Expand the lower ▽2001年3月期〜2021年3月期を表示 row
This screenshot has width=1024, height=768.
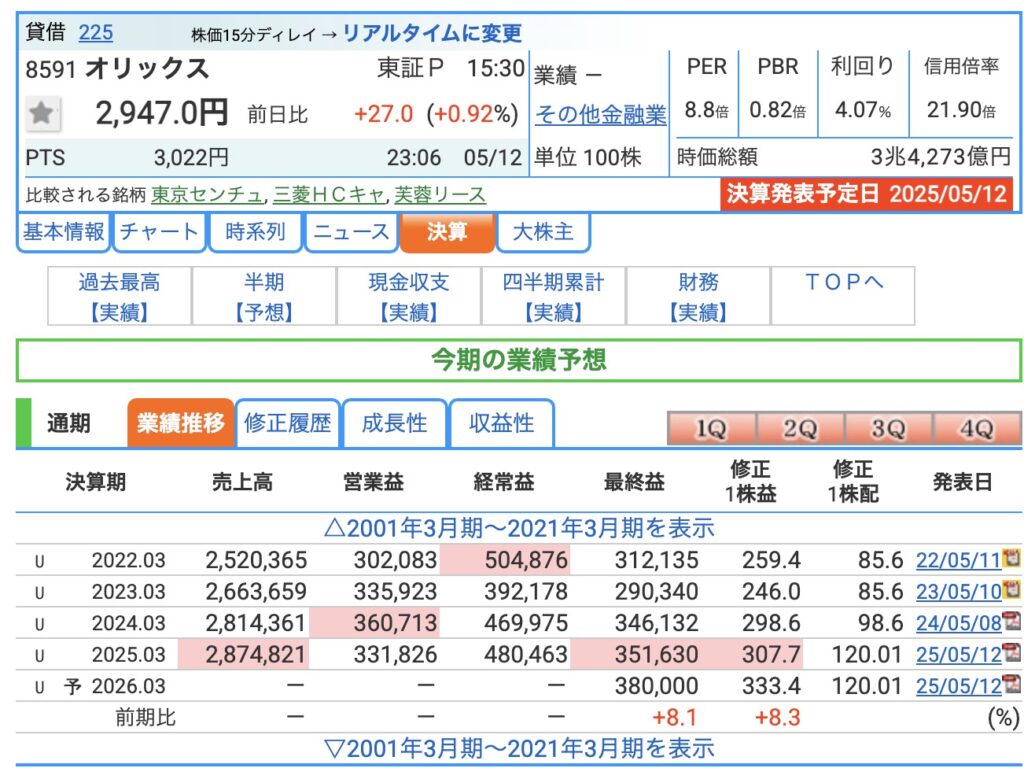coord(519,749)
